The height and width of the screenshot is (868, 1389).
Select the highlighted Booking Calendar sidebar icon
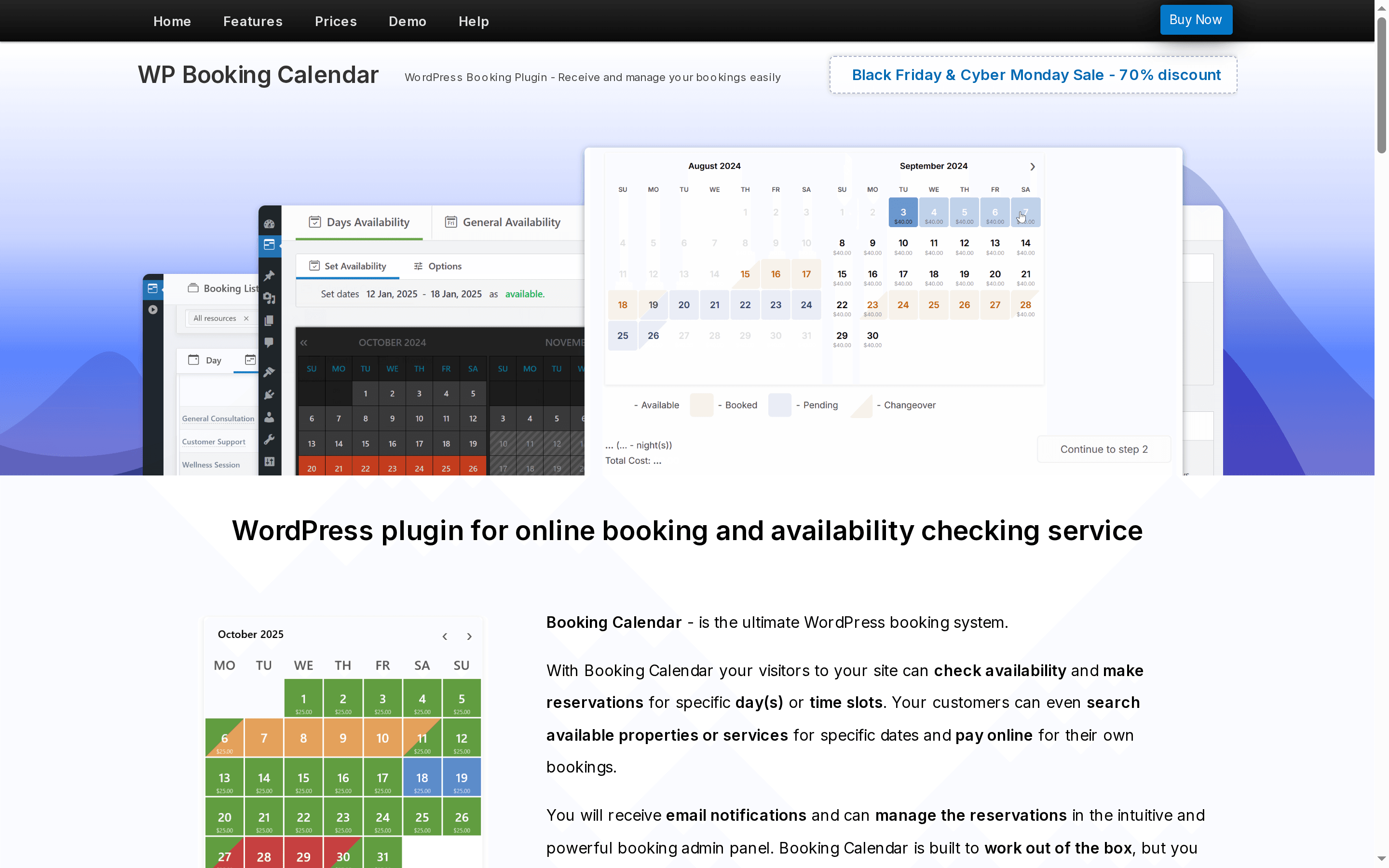[x=270, y=246]
